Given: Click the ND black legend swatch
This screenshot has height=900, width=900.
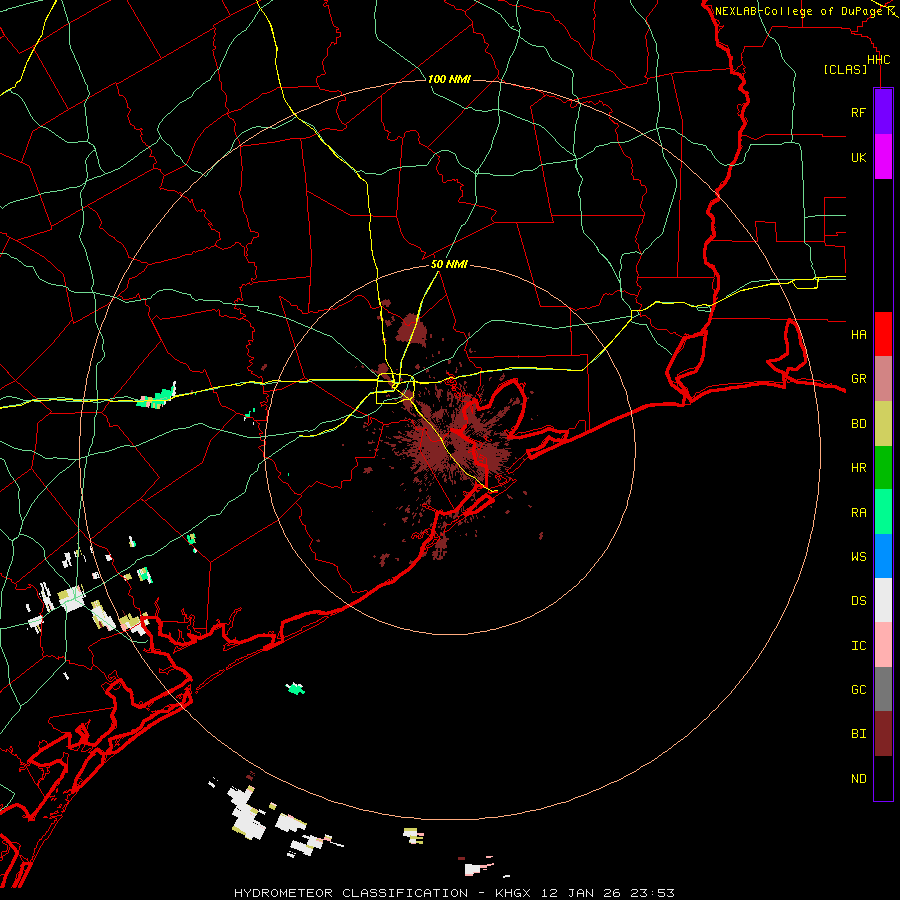Looking at the screenshot, I should point(883,778).
